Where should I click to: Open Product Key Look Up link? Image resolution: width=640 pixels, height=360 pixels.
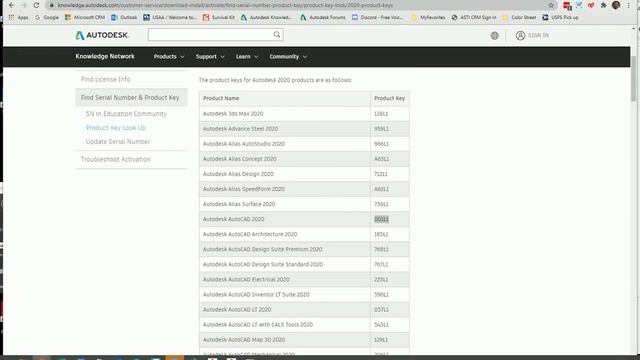pos(116,128)
